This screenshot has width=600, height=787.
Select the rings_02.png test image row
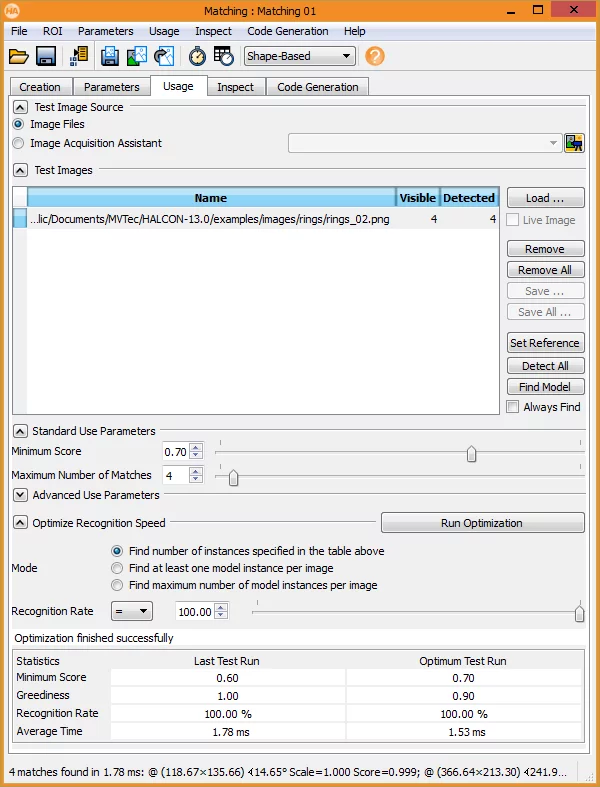(x=209, y=219)
